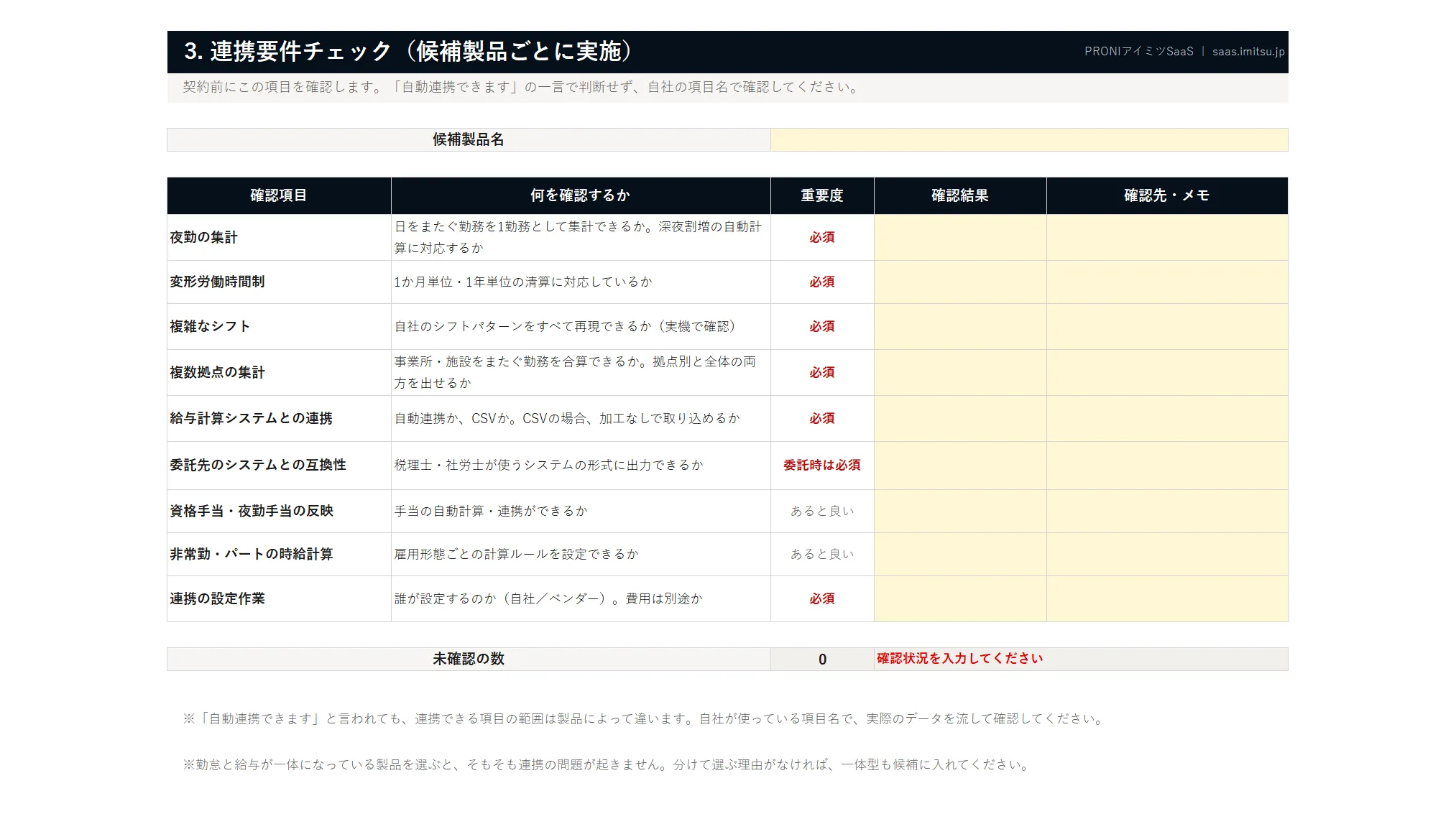This screenshot has width=1456, height=819.
Task: Select the メモ cell for 複数拠点の集計
Action: click(x=1167, y=372)
